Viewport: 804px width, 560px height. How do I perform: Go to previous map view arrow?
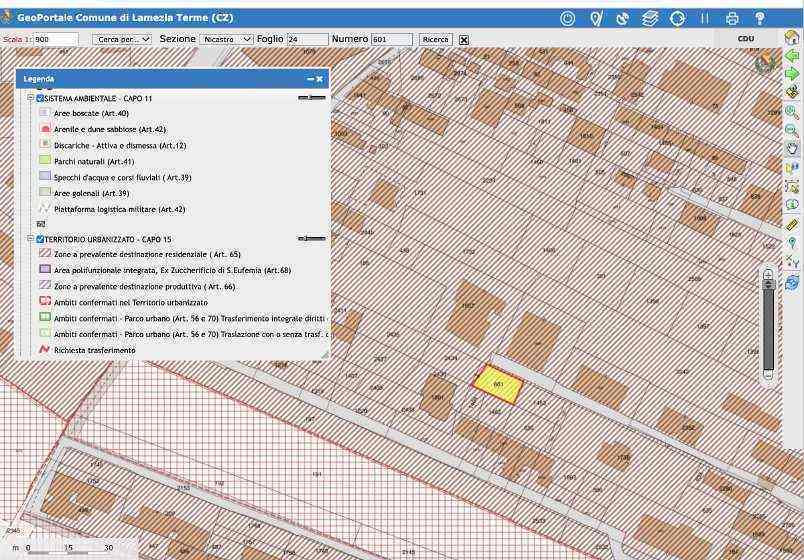[791, 56]
